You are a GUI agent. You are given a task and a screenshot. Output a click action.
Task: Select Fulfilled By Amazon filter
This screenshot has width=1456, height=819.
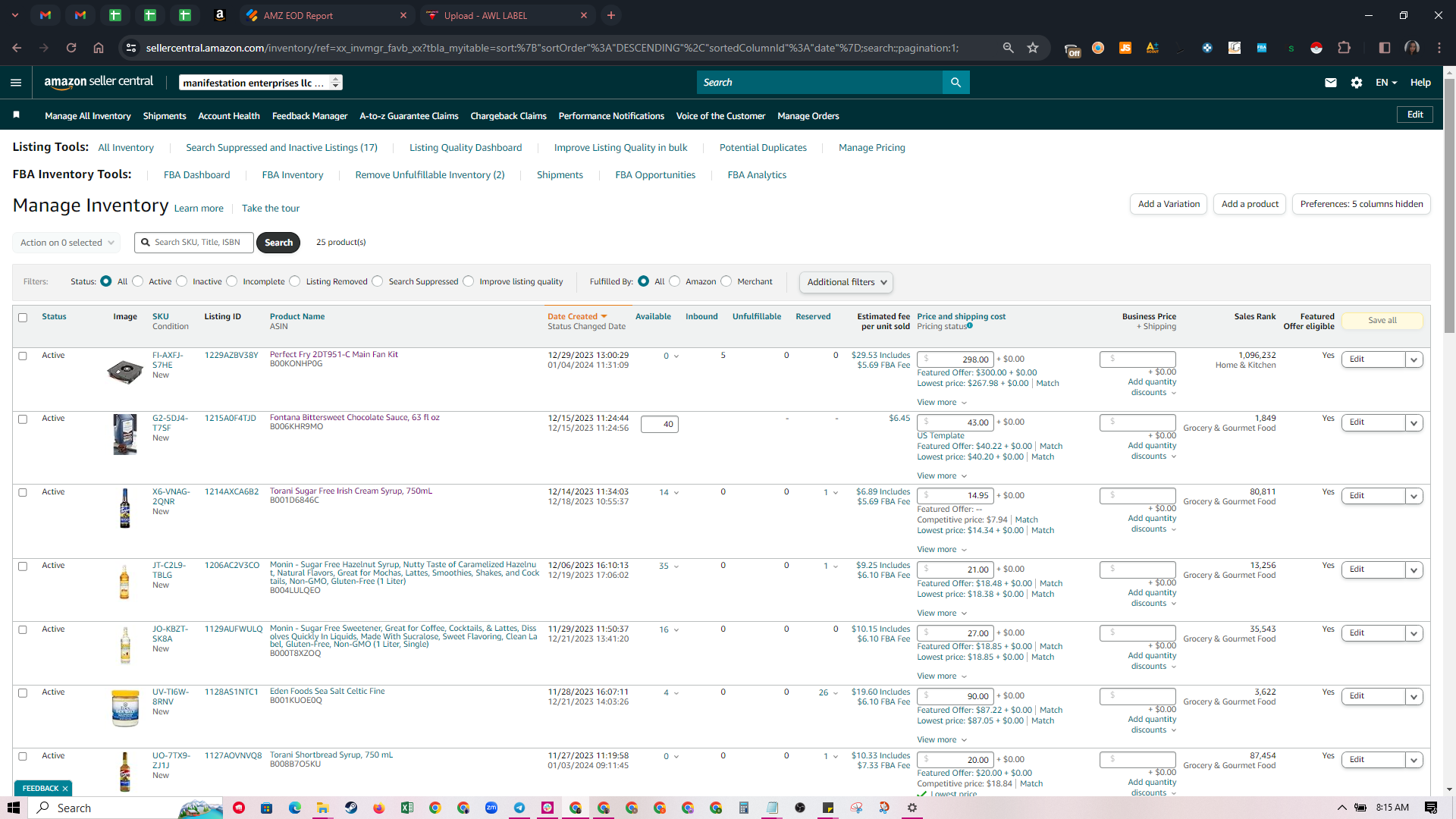[x=675, y=281]
